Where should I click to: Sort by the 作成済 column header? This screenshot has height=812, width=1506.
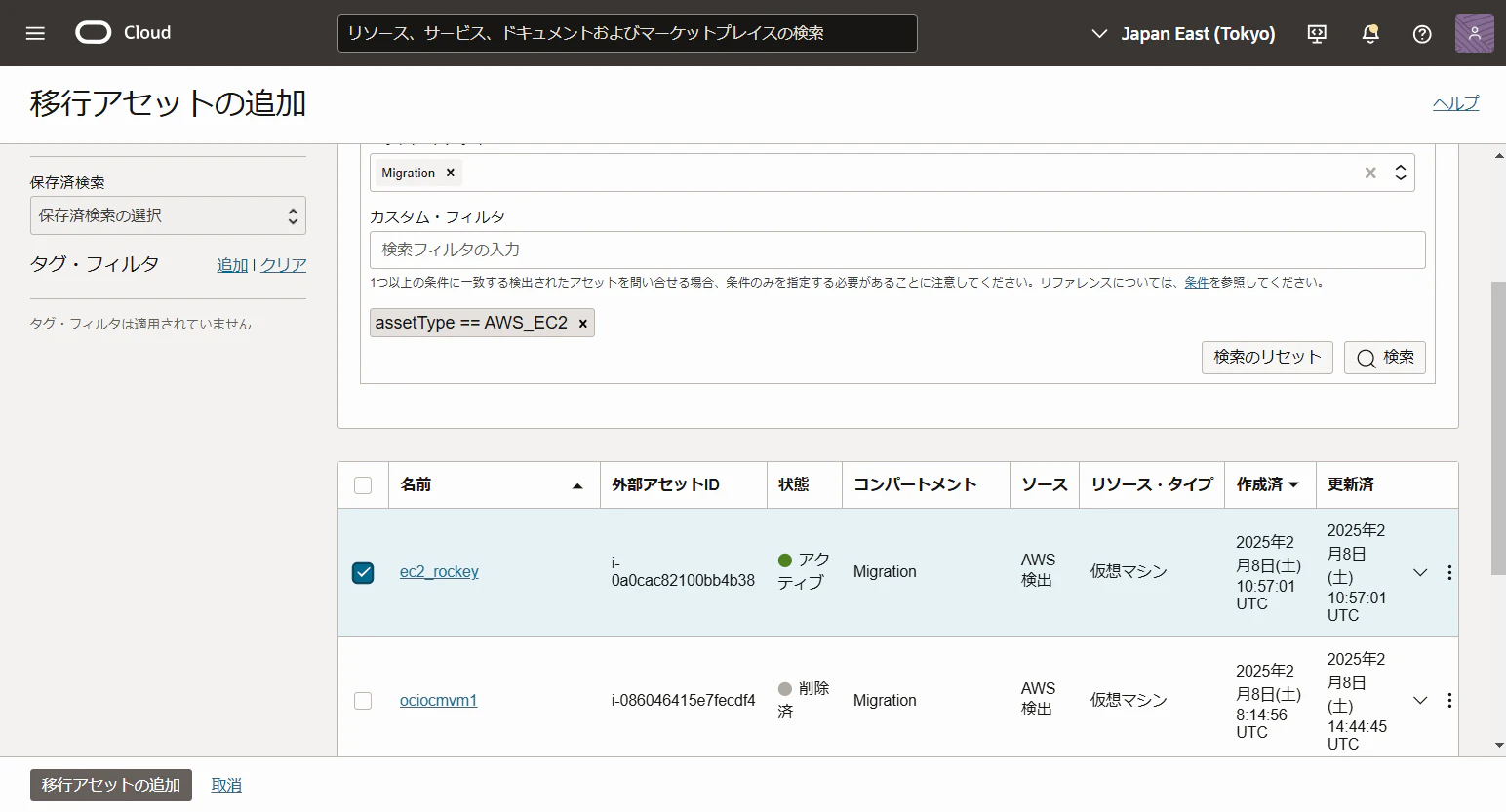pos(1268,484)
